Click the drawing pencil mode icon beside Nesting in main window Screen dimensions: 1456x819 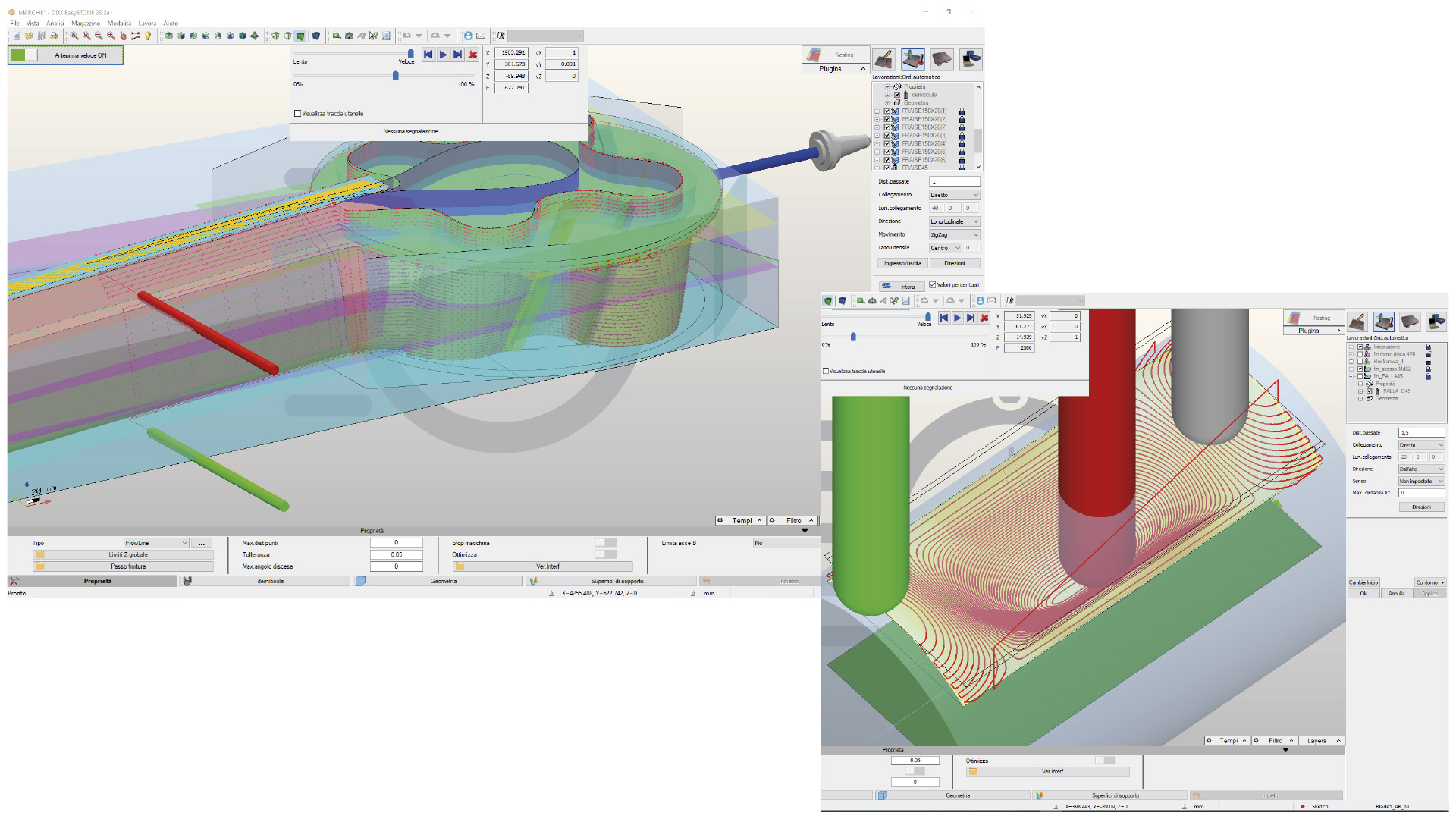[883, 58]
